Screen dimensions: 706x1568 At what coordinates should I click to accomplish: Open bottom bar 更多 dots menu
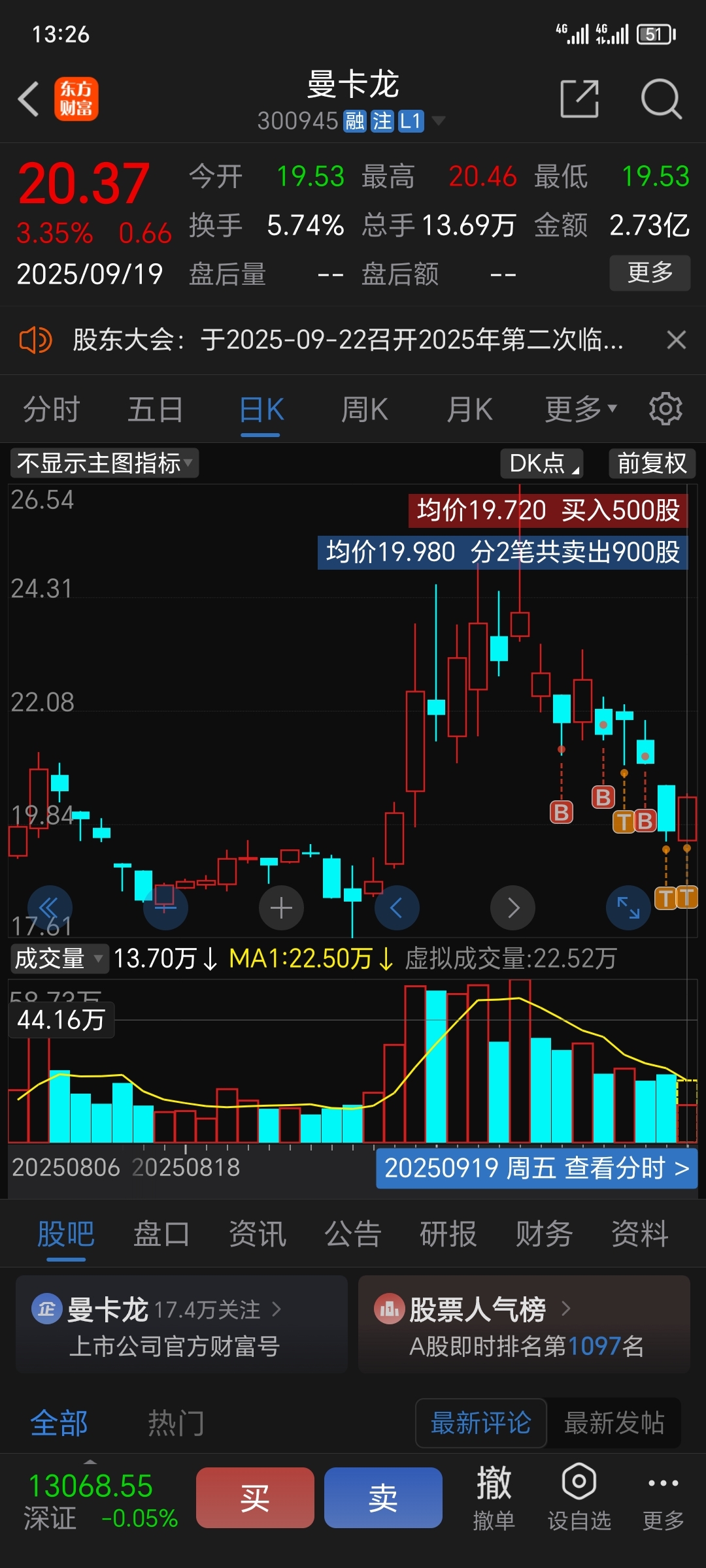(664, 1497)
